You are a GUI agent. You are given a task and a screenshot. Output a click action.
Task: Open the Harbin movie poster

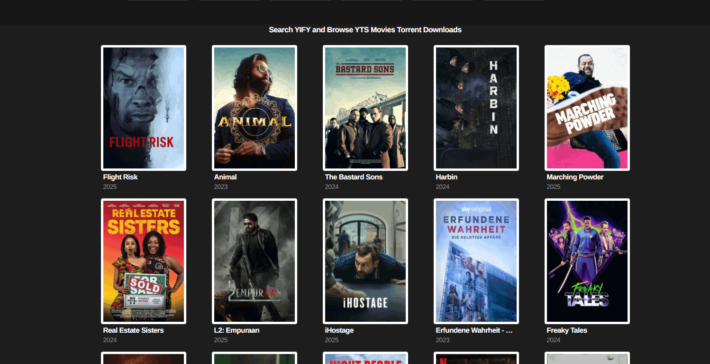[476, 108]
